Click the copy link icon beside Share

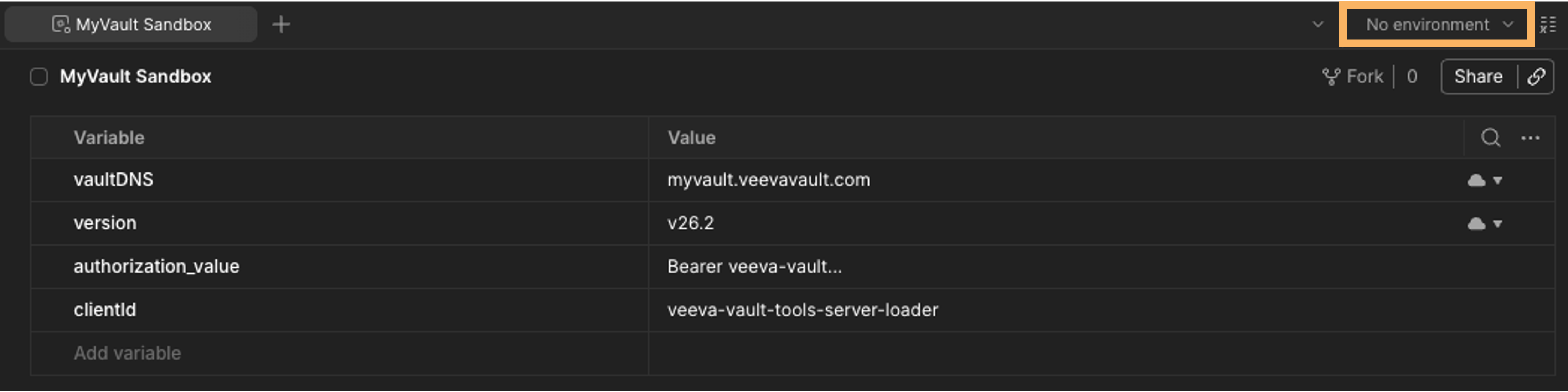[x=1536, y=77]
